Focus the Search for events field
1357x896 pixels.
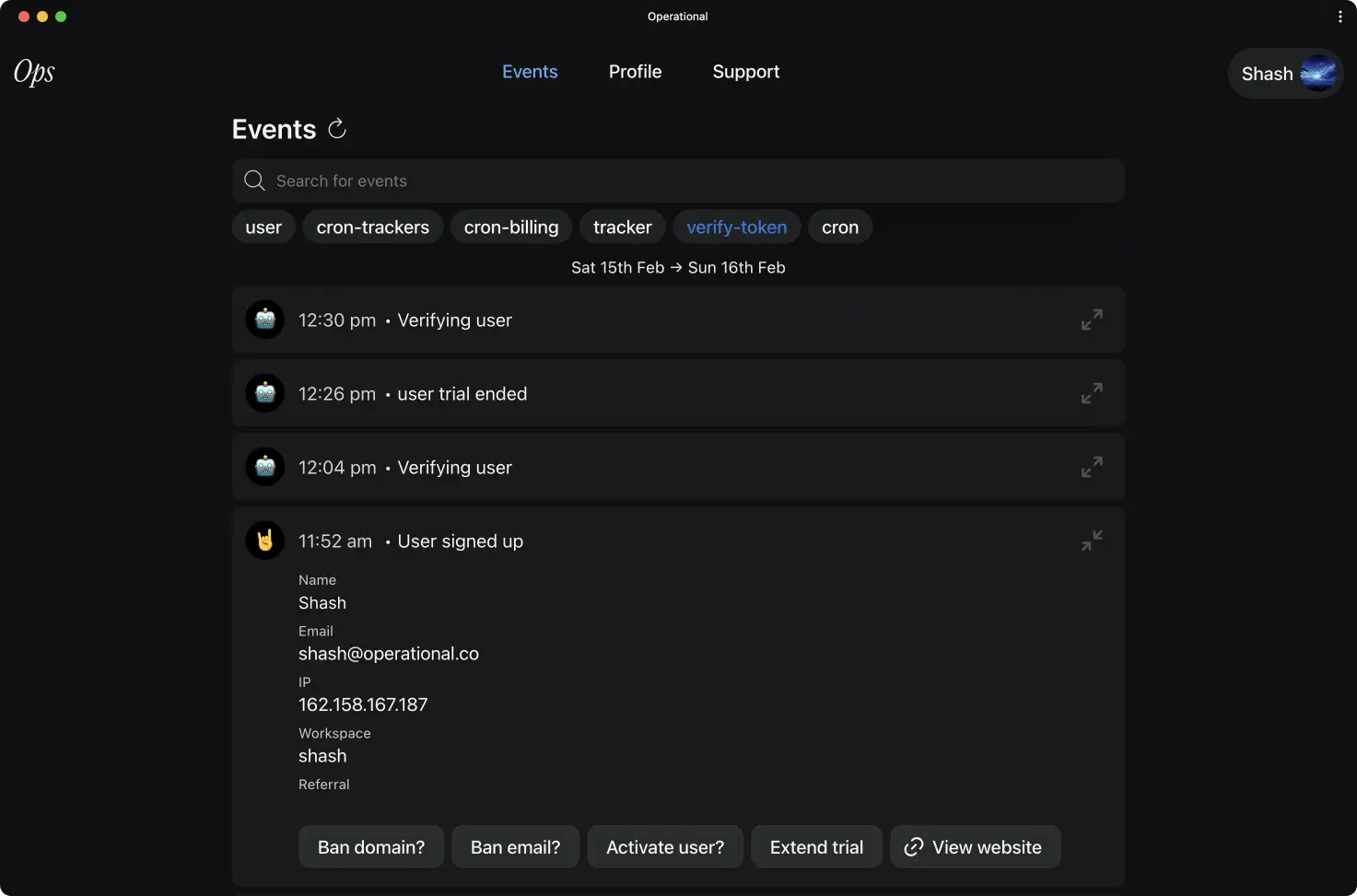point(678,180)
